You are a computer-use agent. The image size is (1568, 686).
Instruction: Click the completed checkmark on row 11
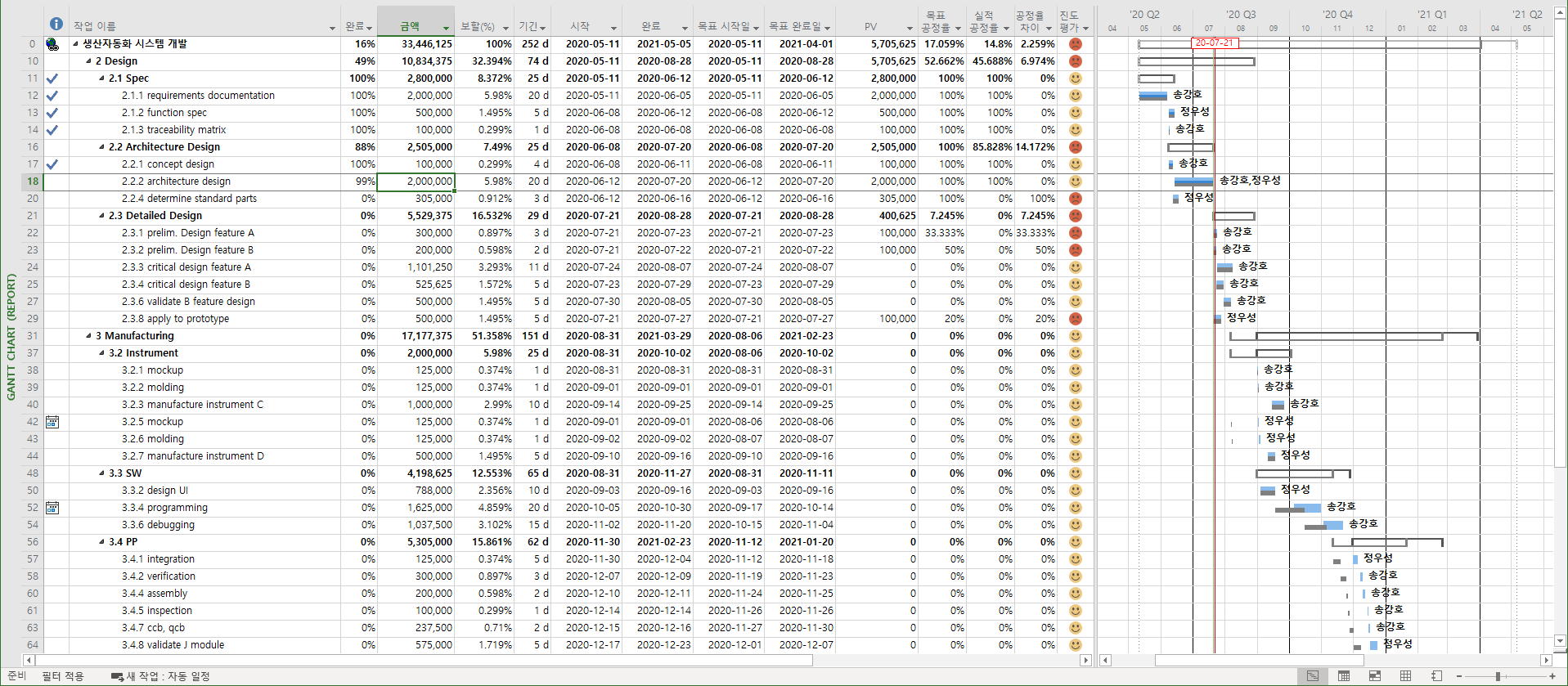pos(52,78)
